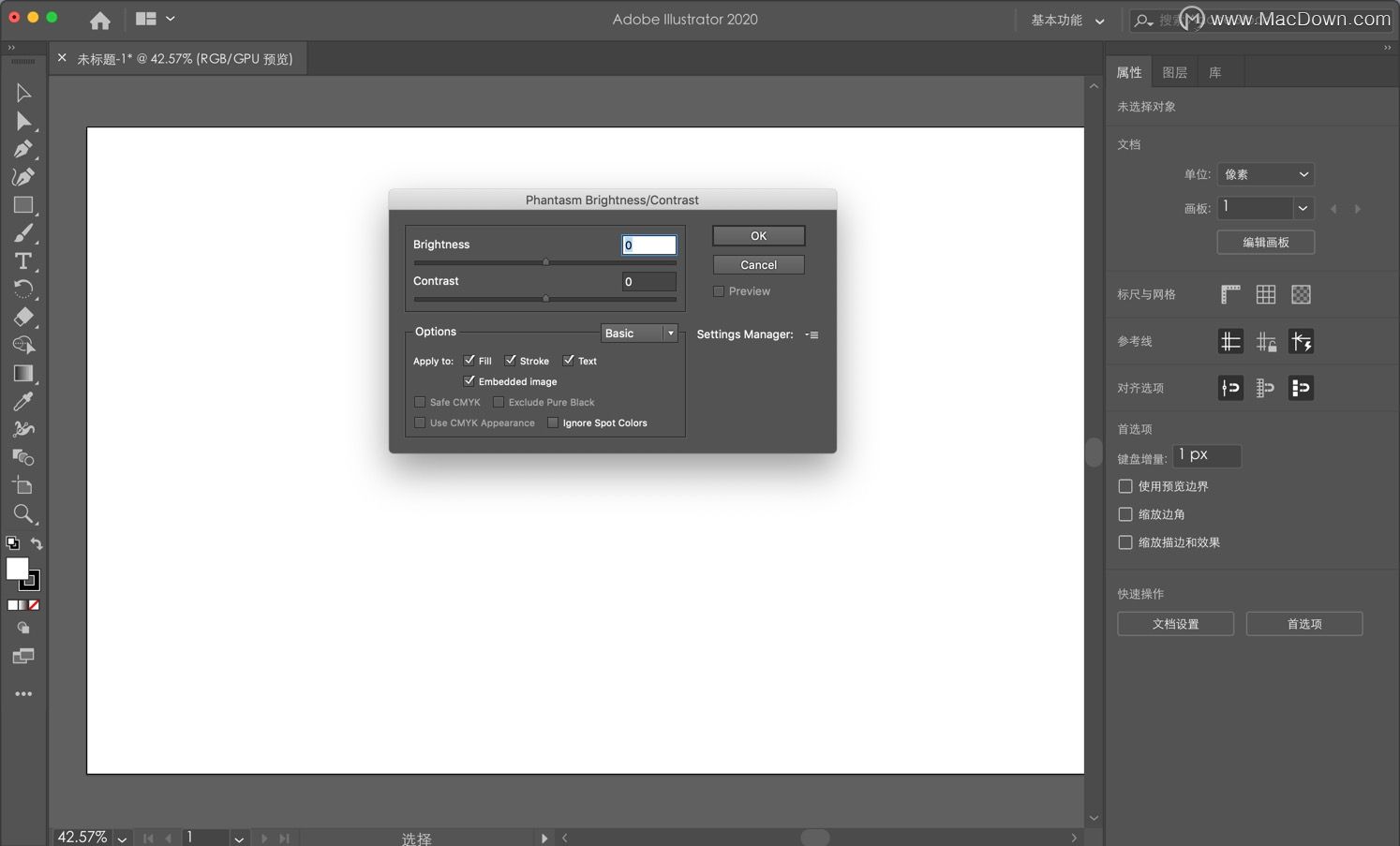This screenshot has height=846, width=1400.
Task: Enable 缩放边角 checkbox
Action: pyautogui.click(x=1125, y=514)
